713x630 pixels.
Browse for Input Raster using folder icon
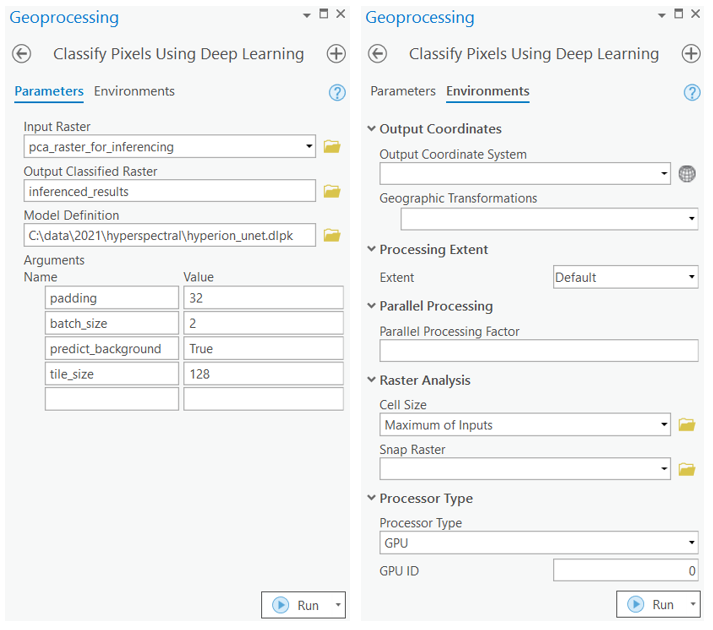point(332,147)
